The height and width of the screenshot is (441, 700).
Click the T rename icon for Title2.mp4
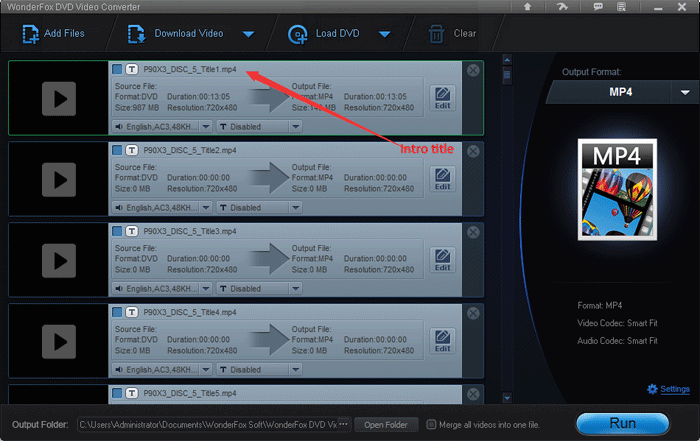[131, 150]
